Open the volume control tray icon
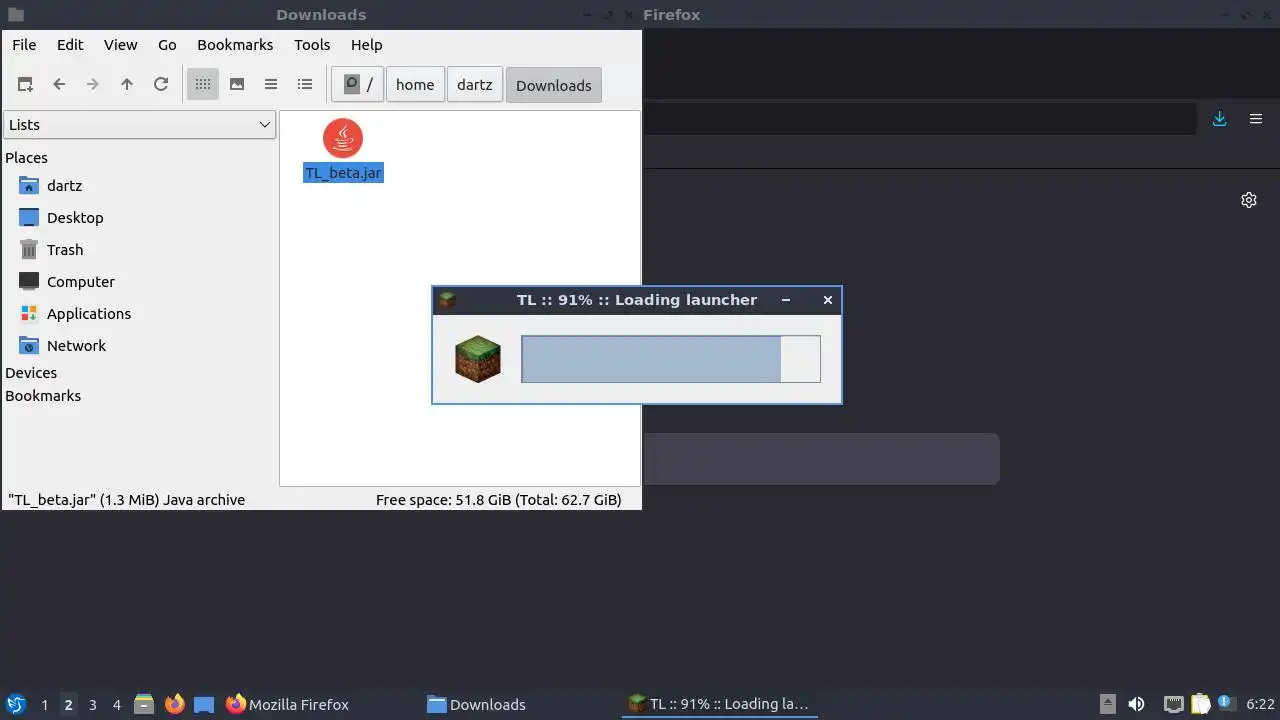The image size is (1280, 720). [1136, 704]
